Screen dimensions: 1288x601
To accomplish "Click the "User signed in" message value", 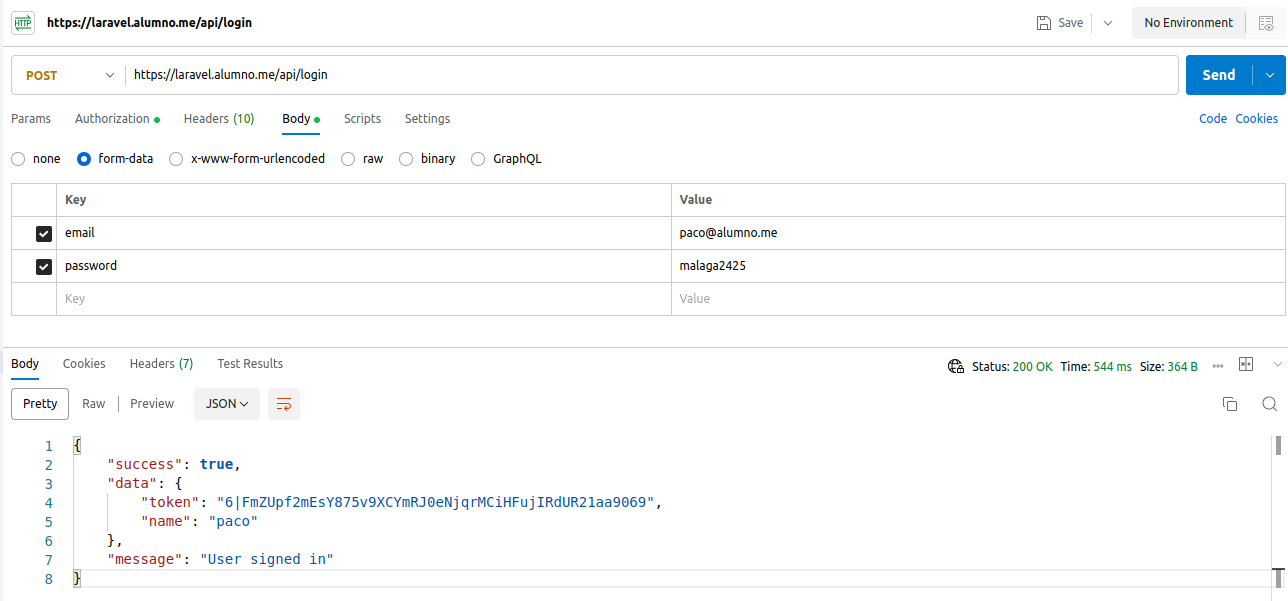I will pyautogui.click(x=266, y=559).
